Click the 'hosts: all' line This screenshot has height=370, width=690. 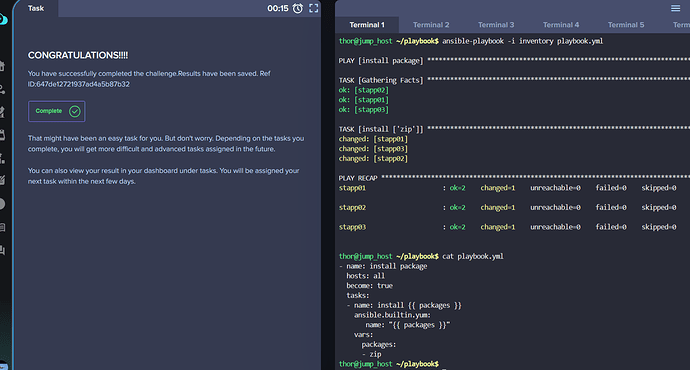pos(365,276)
